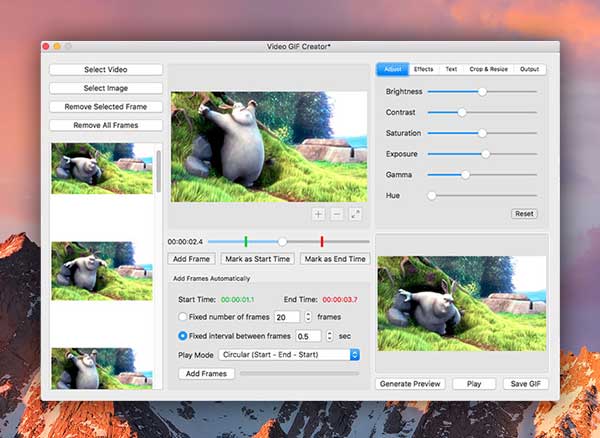The width and height of the screenshot is (600, 438).
Task: Click the interval seconds stepper arrows
Action: point(329,336)
